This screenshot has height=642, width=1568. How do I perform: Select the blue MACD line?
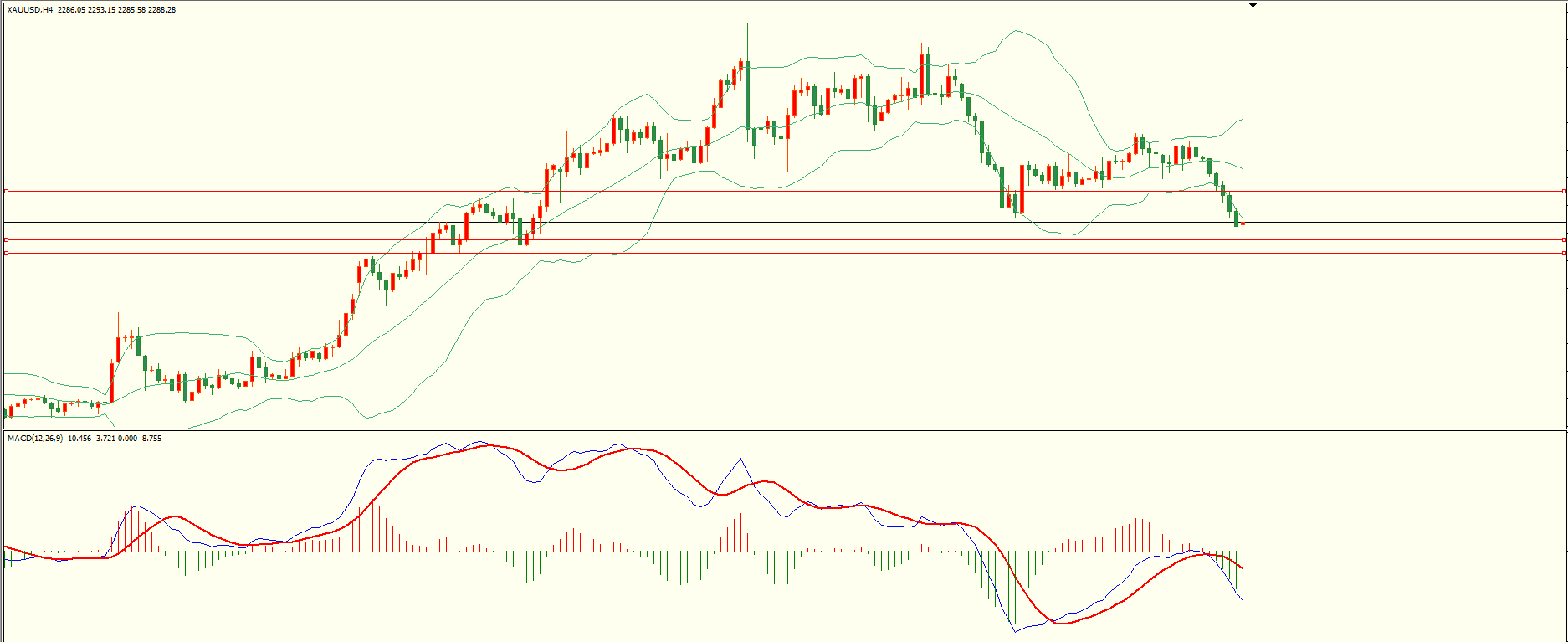click(740, 460)
